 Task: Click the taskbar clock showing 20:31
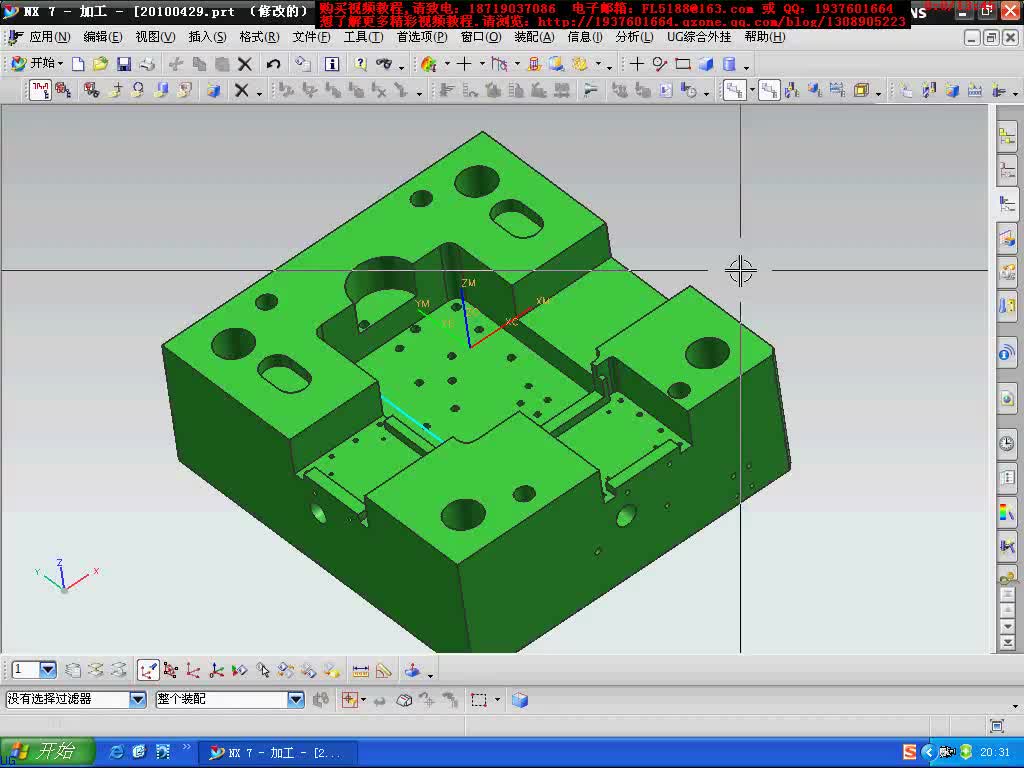click(x=995, y=753)
